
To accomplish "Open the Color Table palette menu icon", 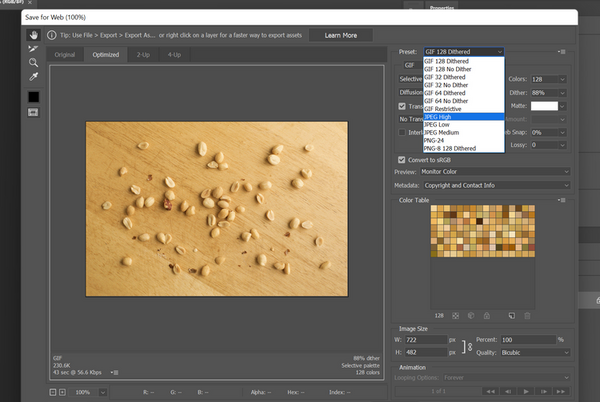I will pos(562,200).
